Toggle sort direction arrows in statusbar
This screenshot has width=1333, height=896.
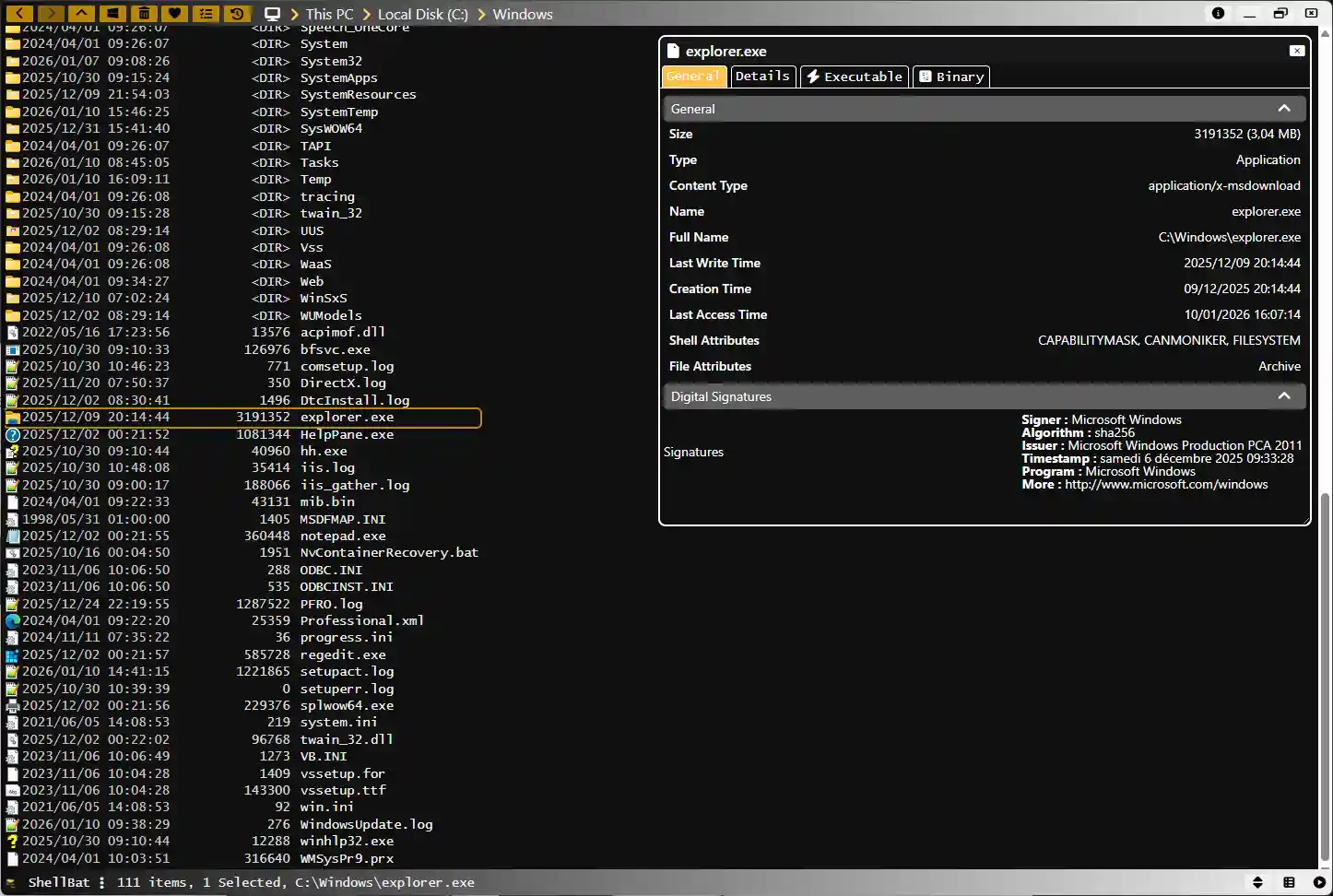click(1256, 882)
